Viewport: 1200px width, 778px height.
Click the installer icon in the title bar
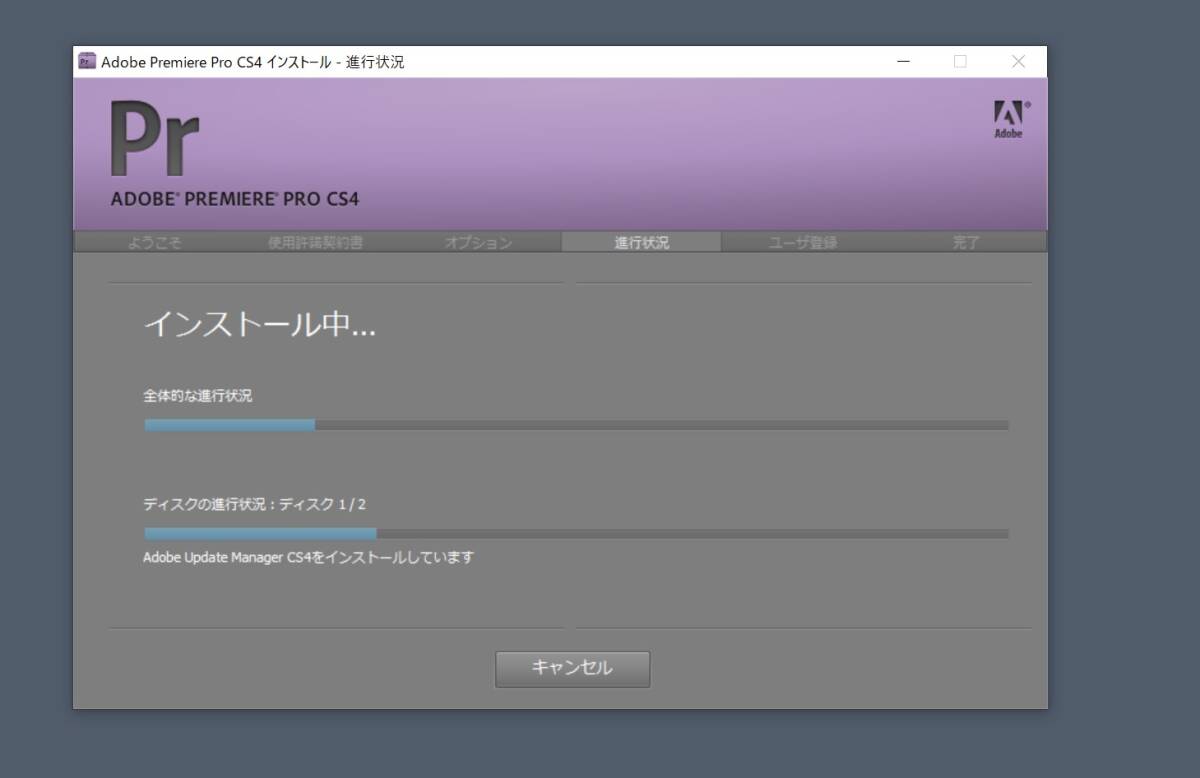click(x=88, y=62)
